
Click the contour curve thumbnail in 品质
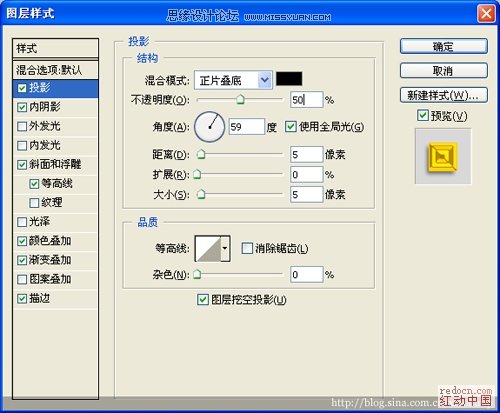(x=208, y=248)
